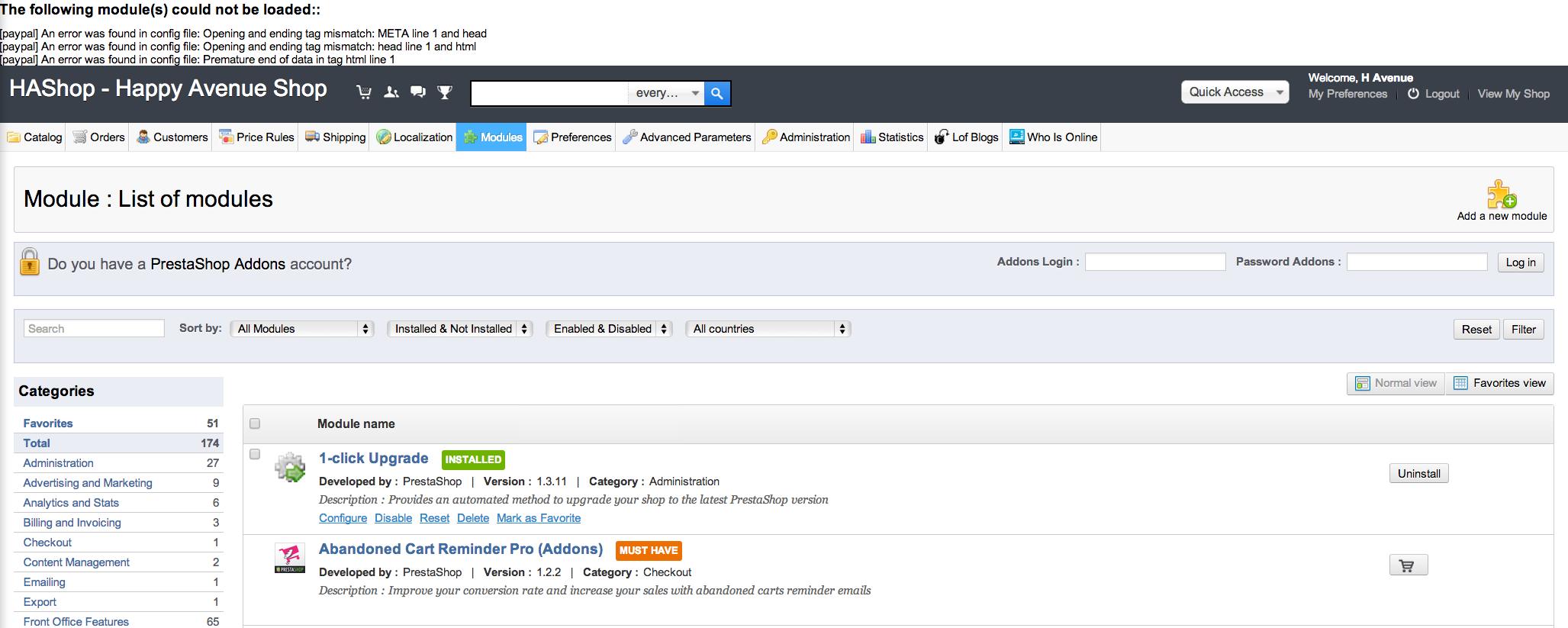1568x628 pixels.
Task: Click the Reset filter button
Action: point(1476,330)
